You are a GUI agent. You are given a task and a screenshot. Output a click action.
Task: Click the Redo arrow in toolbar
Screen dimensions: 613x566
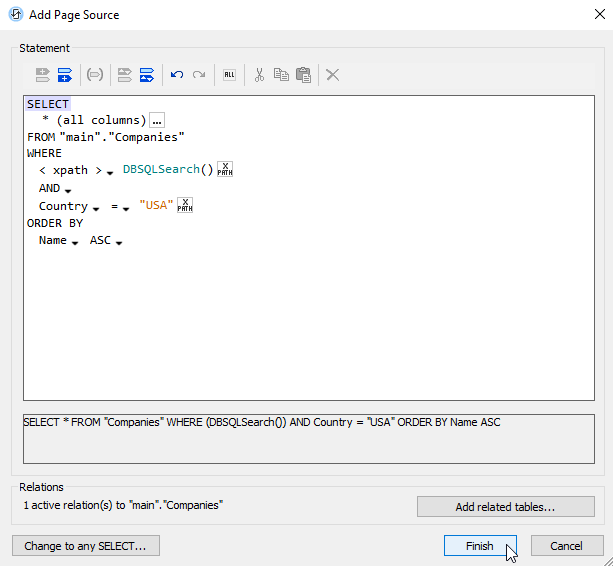click(x=199, y=75)
